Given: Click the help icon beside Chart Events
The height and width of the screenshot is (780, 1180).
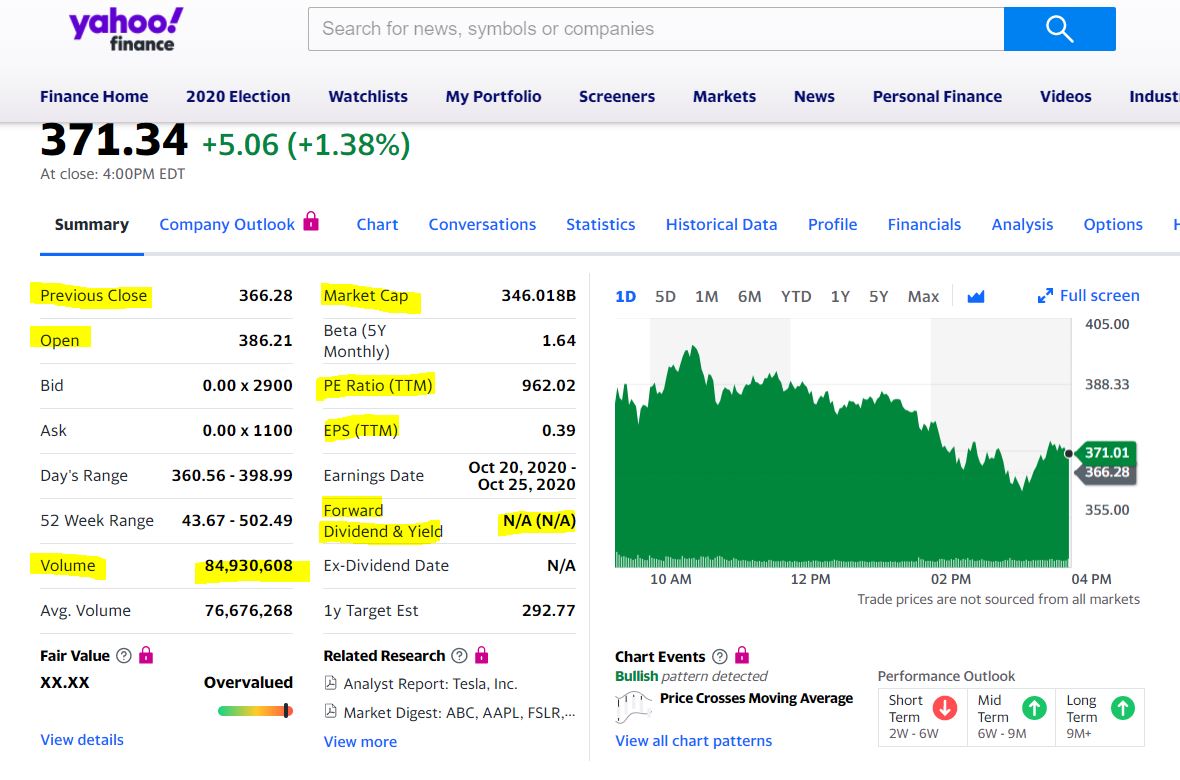Looking at the screenshot, I should point(719,657).
